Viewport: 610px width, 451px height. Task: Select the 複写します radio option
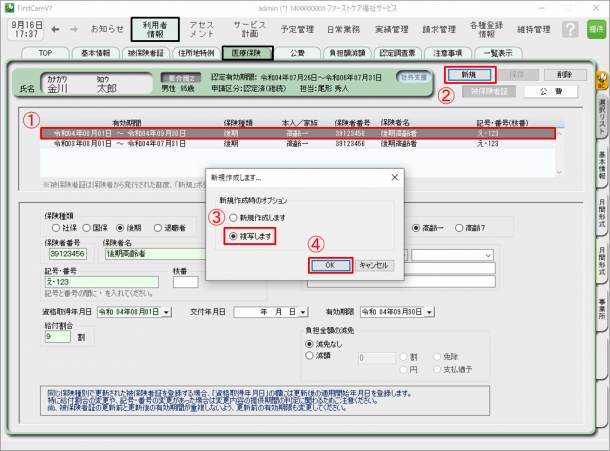[234, 237]
